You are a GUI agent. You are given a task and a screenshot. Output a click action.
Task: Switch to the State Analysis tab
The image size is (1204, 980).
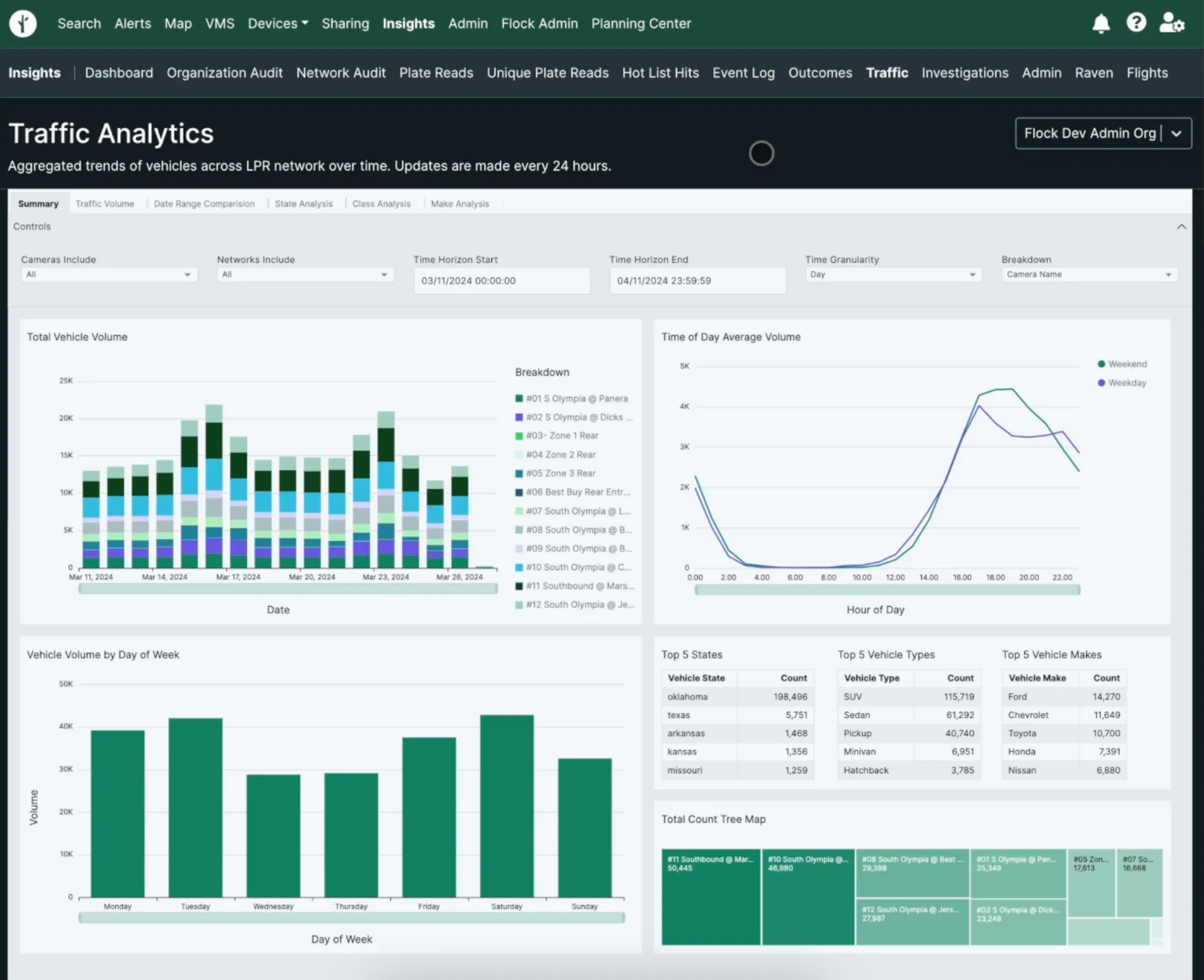(x=303, y=203)
